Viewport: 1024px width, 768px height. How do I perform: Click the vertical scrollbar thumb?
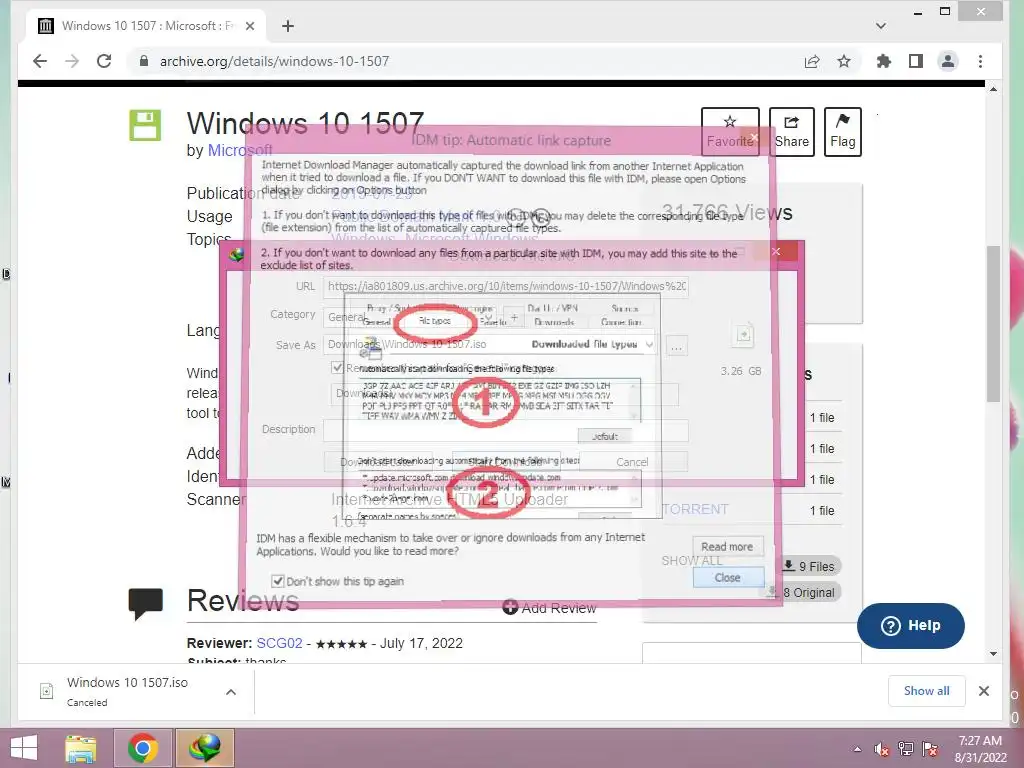(993, 324)
